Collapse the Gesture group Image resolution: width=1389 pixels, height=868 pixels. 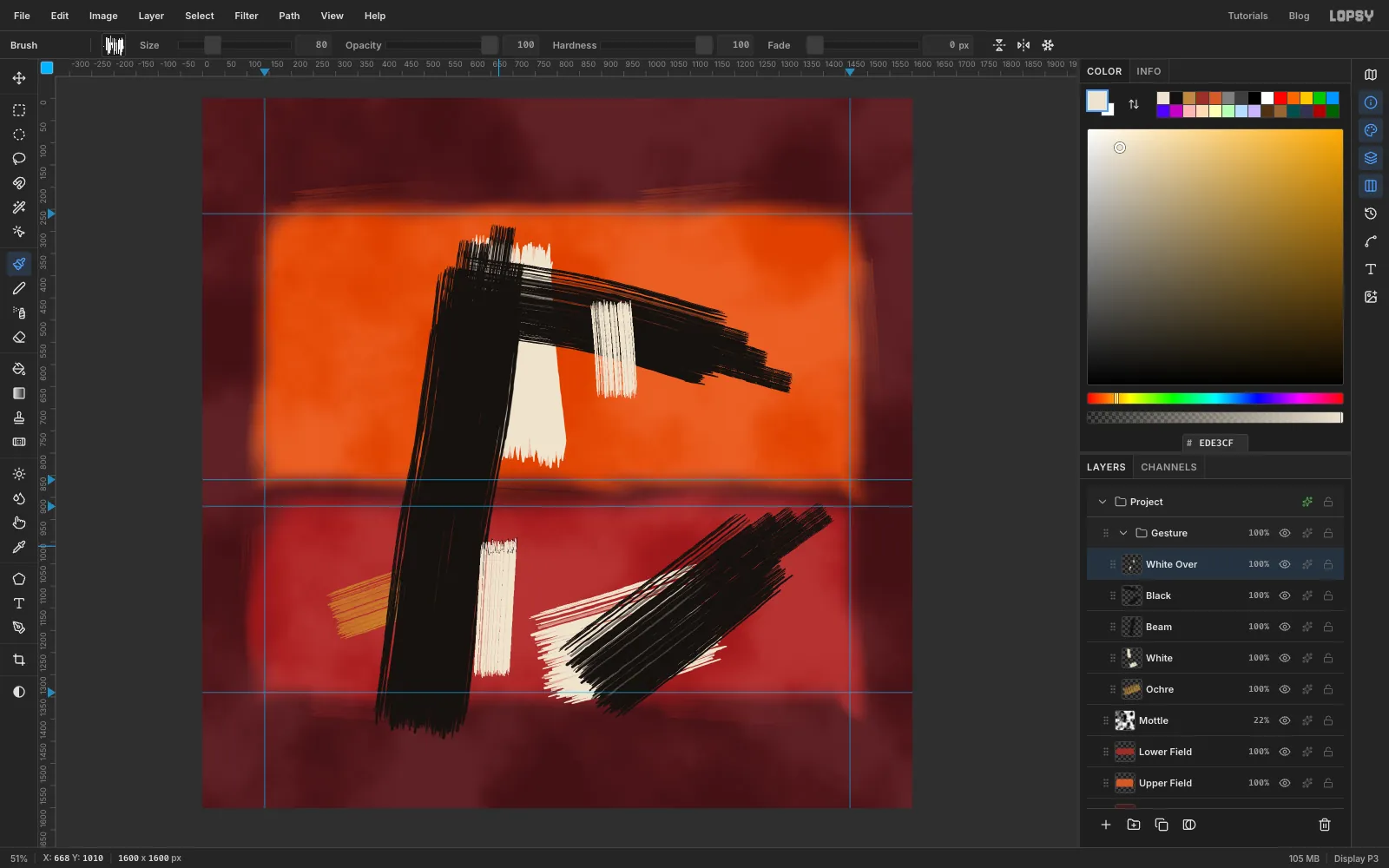coord(1123,533)
